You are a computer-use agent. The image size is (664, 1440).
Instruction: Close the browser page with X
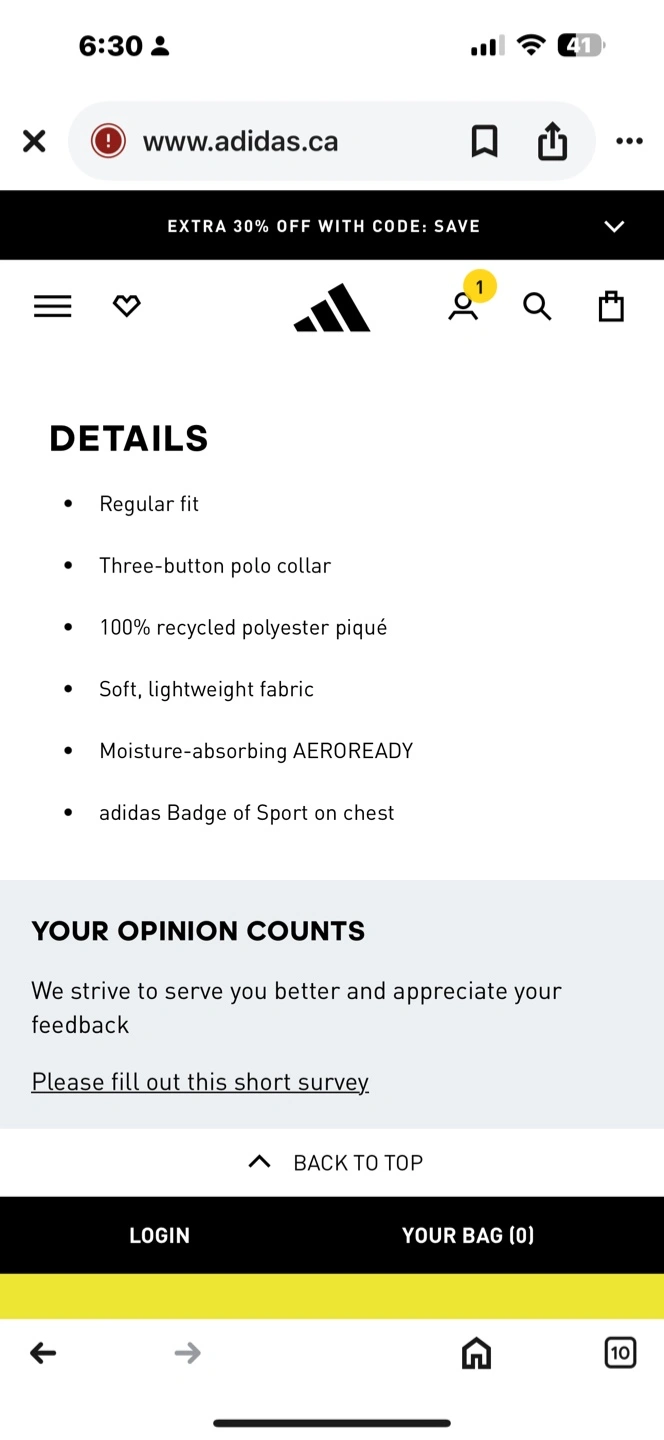click(34, 142)
